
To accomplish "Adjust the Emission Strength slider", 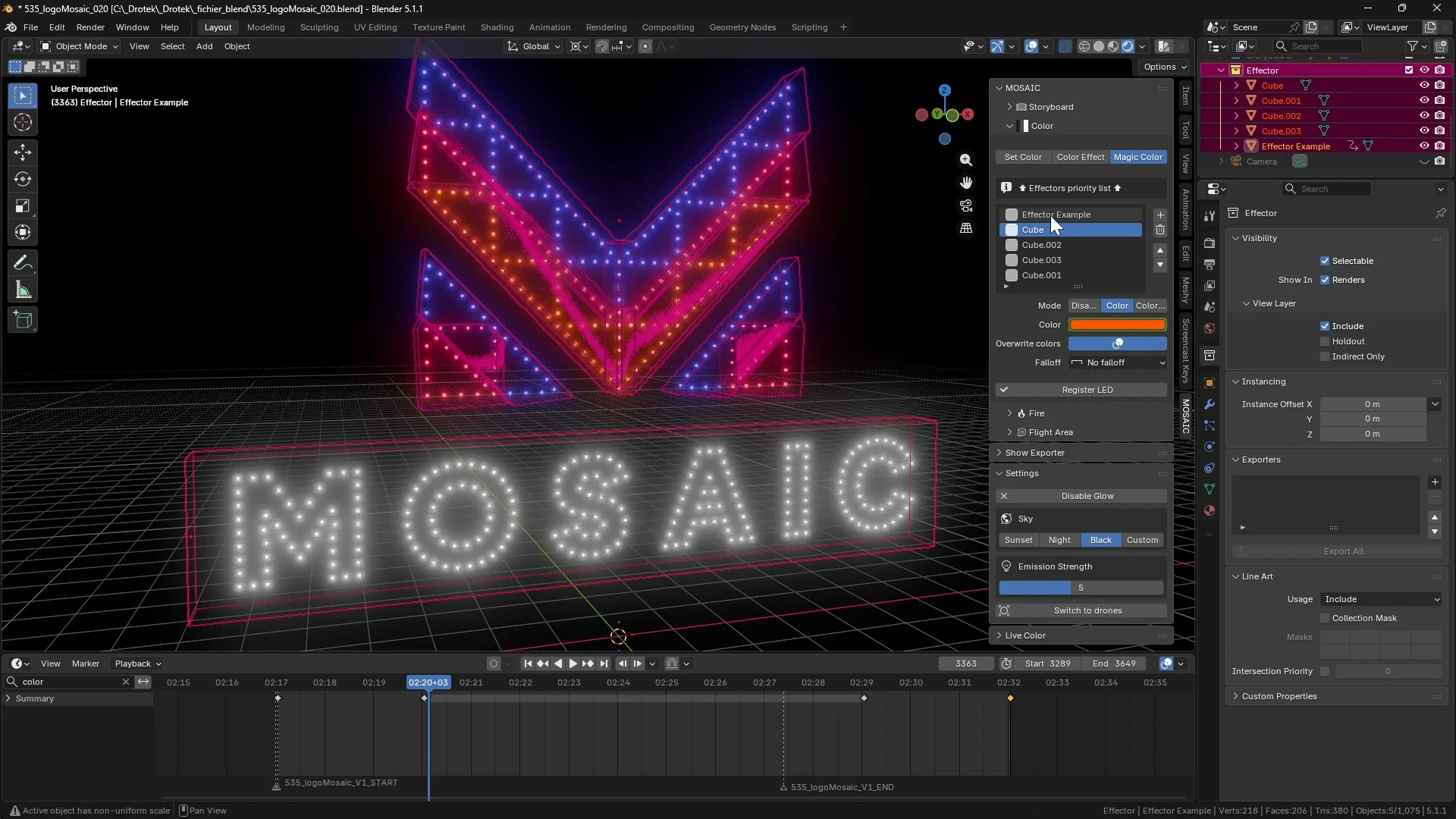I will 1081,588.
